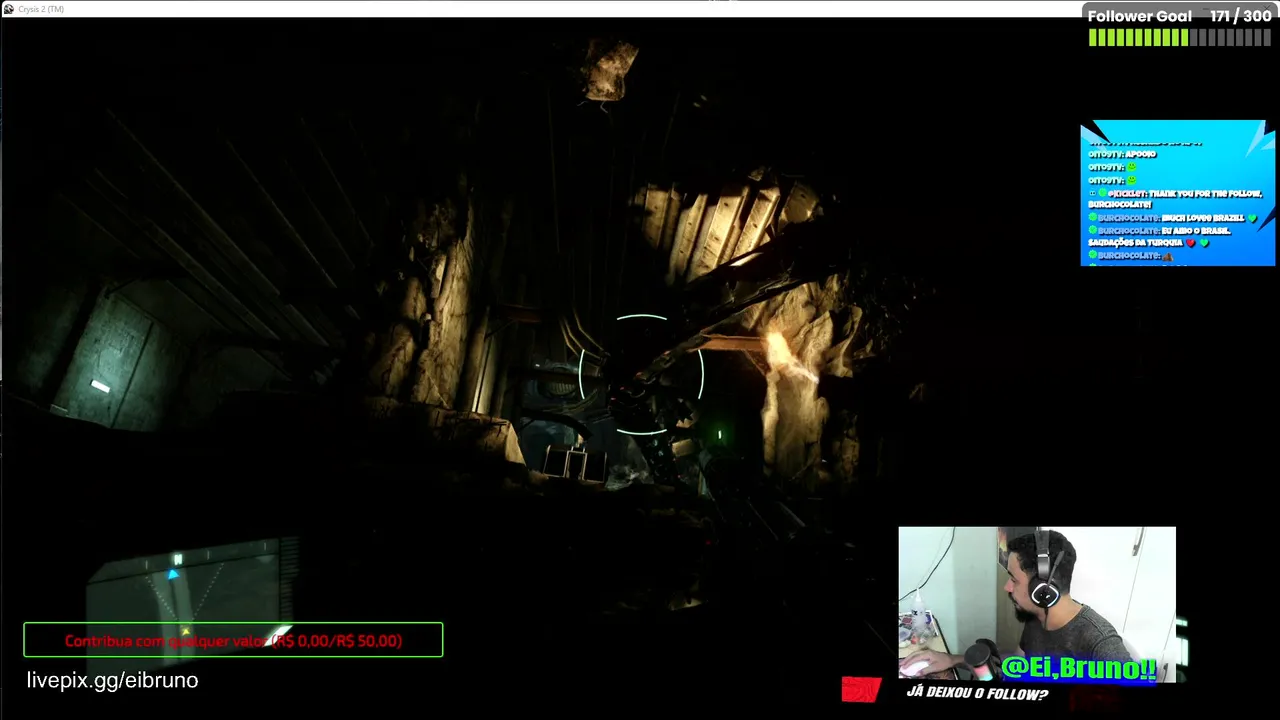
Task: Click the Kicklet "THANK YOU FOR THE FOLLOW" message
Action: (x=1175, y=198)
